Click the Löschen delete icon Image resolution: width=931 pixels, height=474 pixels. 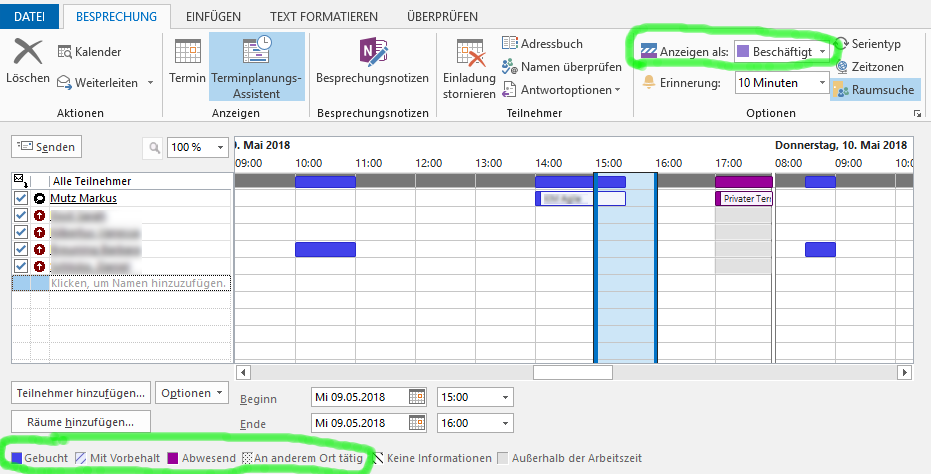click(x=27, y=53)
